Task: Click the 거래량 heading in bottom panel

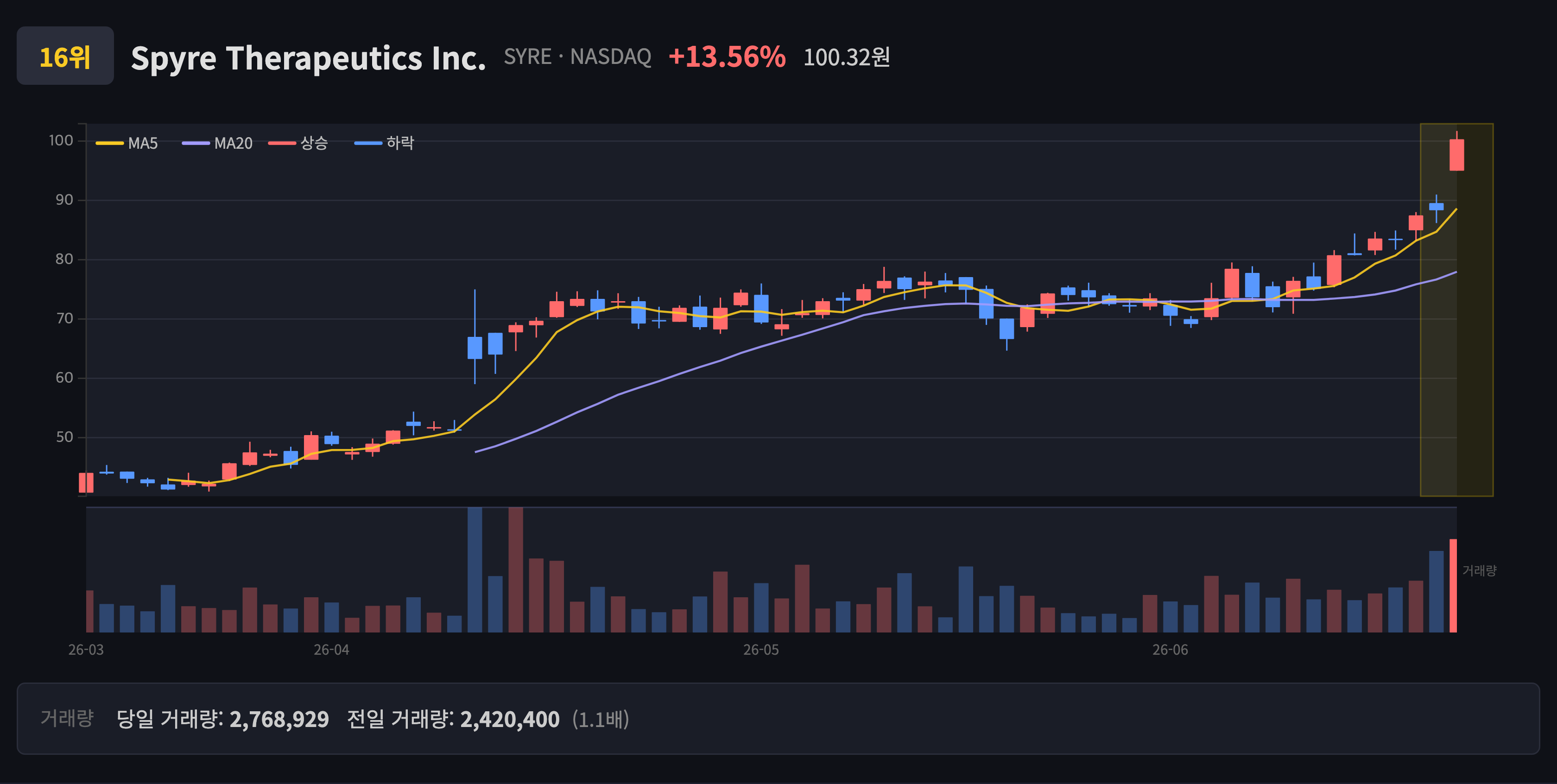Action: point(67,718)
